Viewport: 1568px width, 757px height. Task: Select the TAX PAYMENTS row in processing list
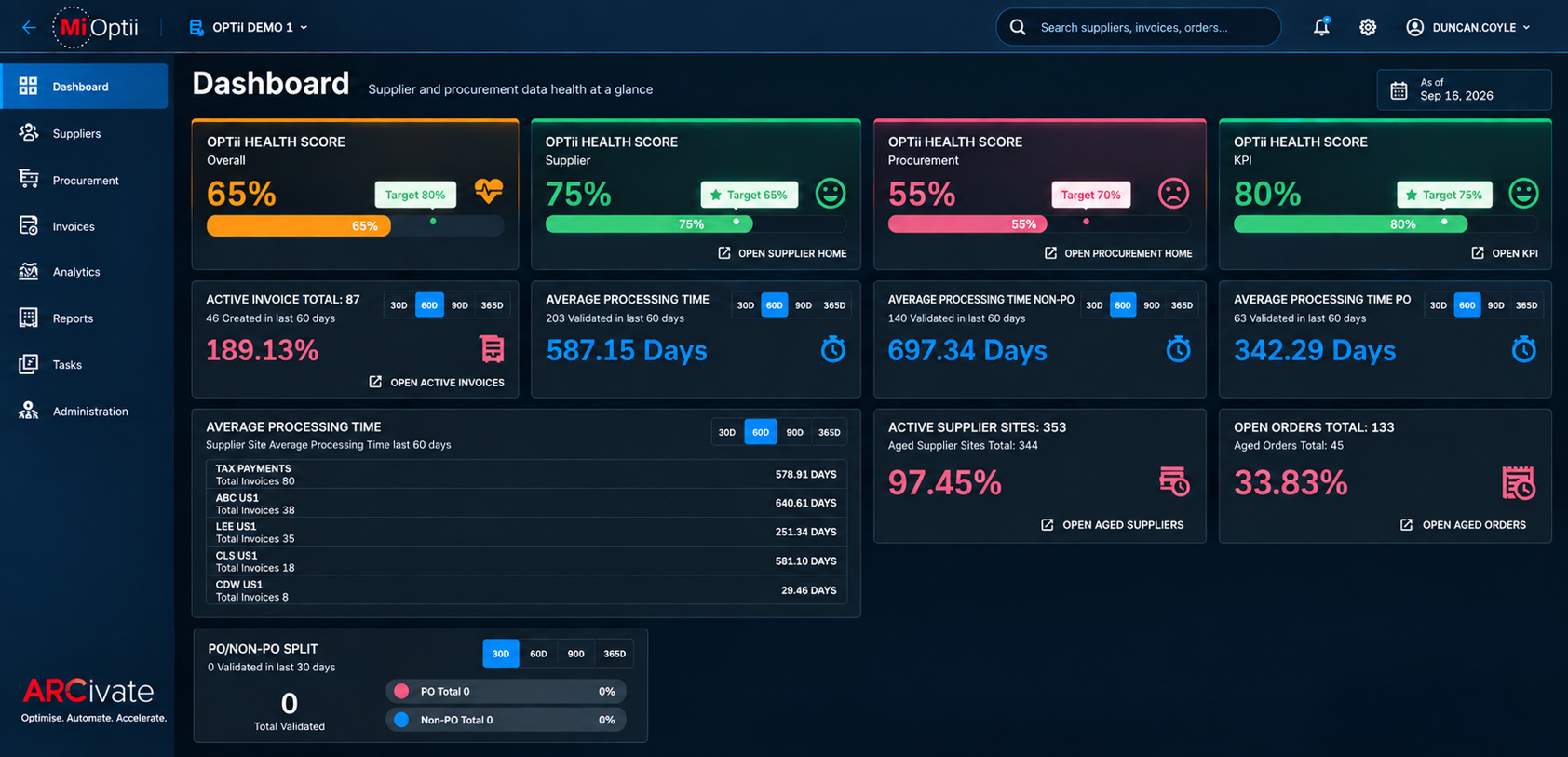coord(526,475)
